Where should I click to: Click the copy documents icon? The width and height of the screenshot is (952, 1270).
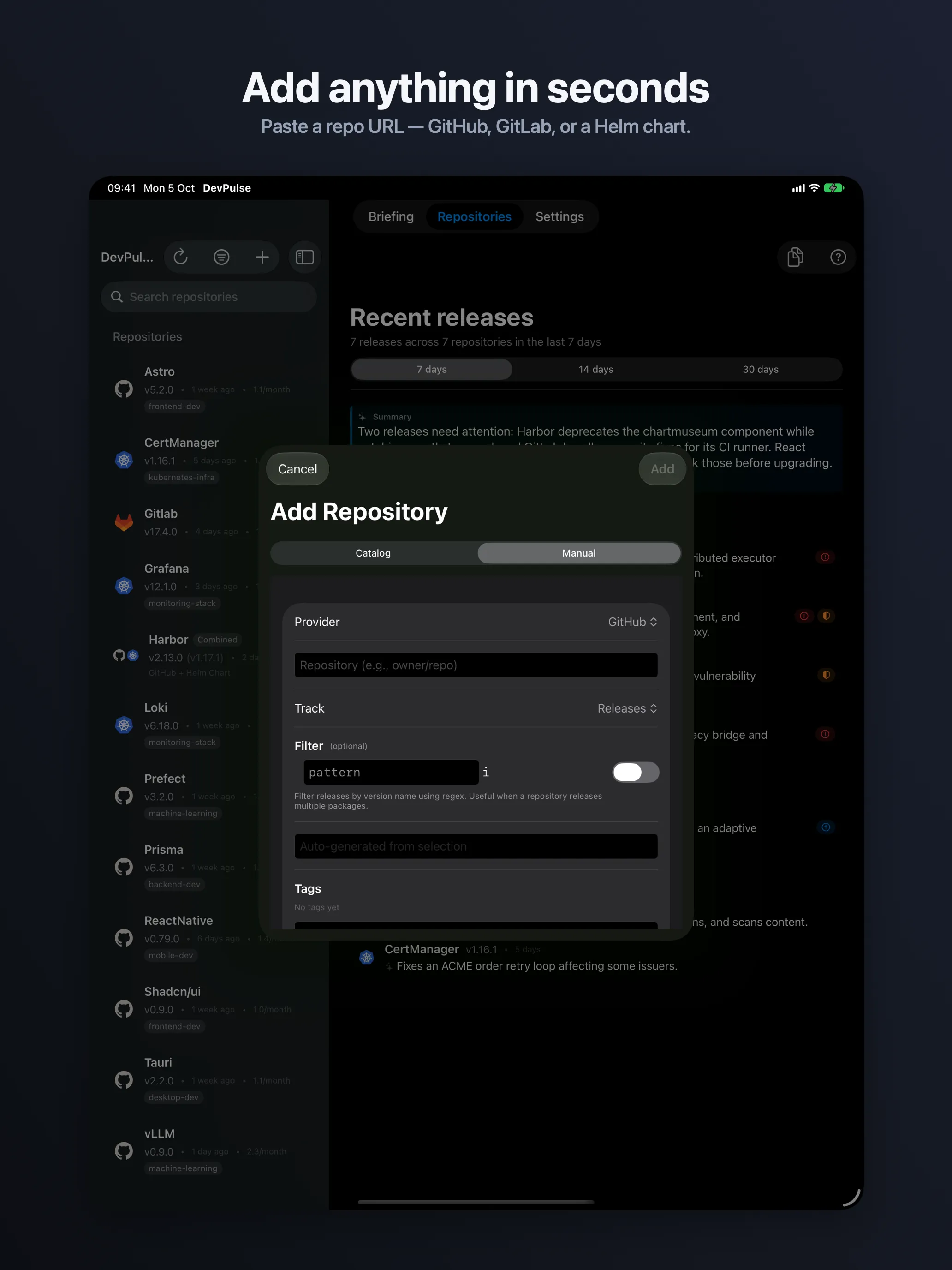[795, 257]
